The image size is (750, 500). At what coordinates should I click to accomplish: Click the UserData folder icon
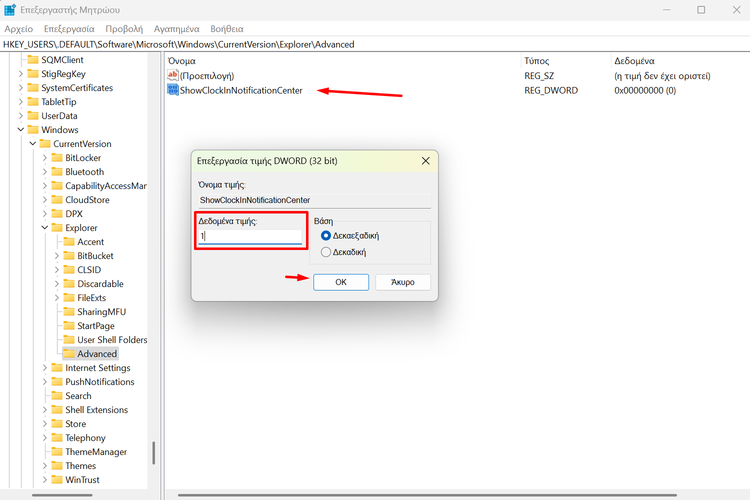[33, 115]
